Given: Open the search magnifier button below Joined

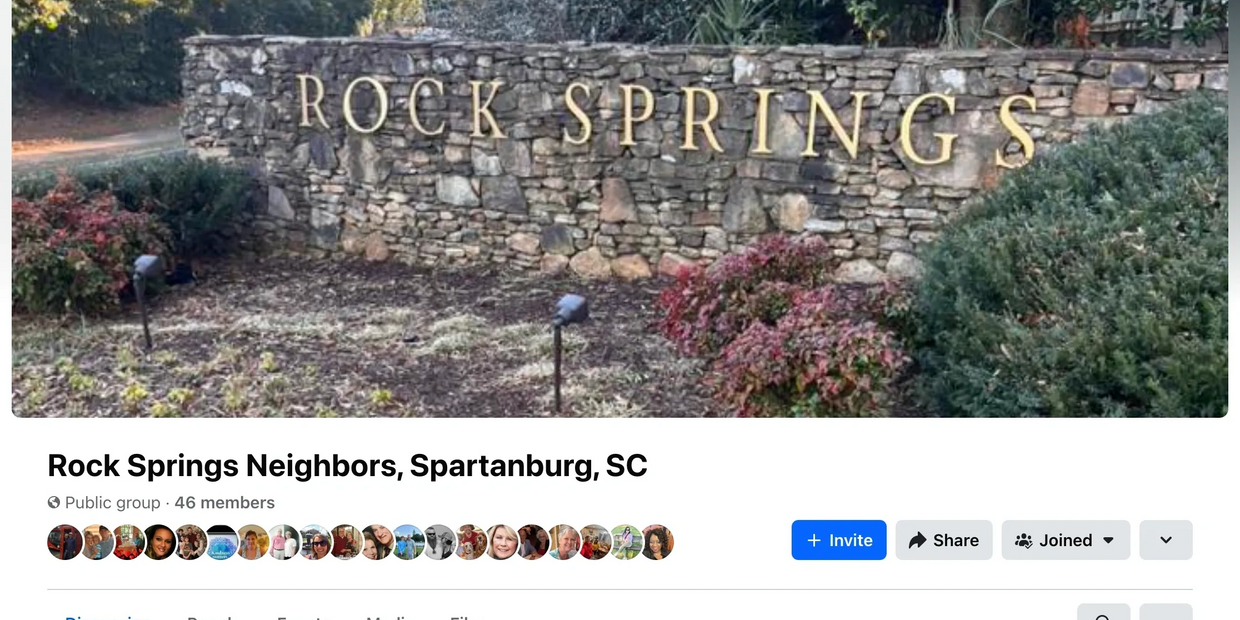Looking at the screenshot, I should 1103,612.
